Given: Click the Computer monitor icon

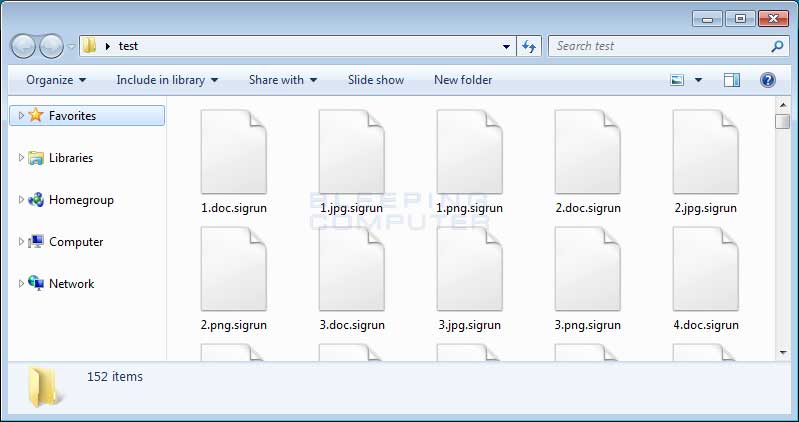Looking at the screenshot, I should [36, 242].
